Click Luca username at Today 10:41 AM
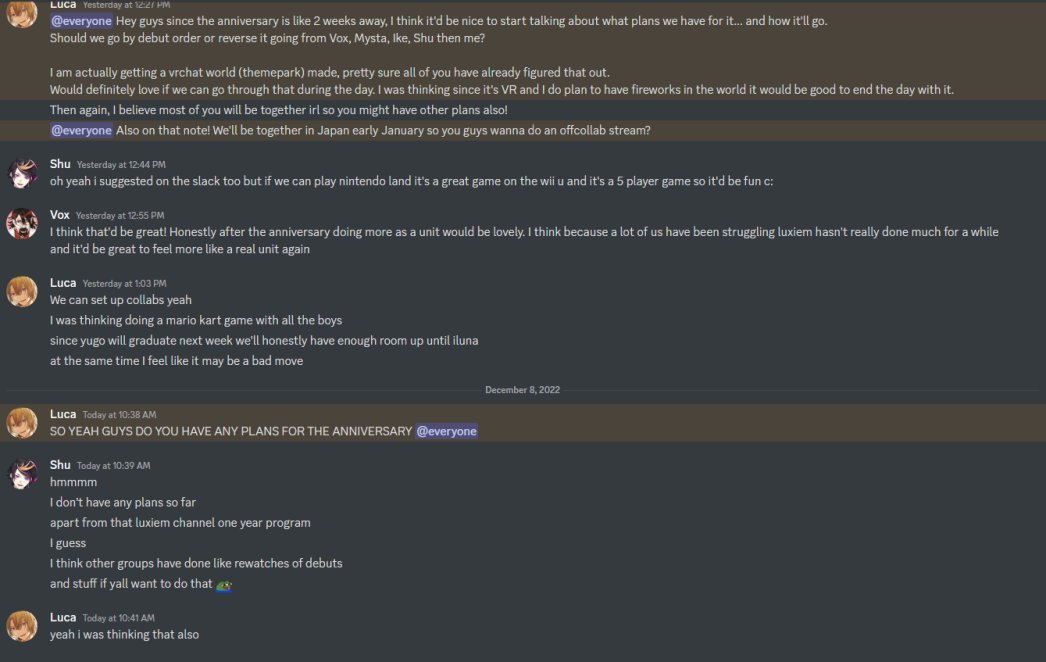The height and width of the screenshot is (662, 1046). point(63,618)
